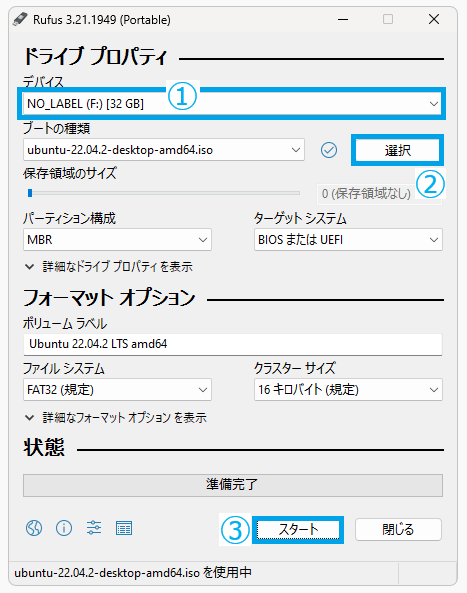Screen dimensions: 467x593
Task: Minimize the Rufus window
Action: 343,19
